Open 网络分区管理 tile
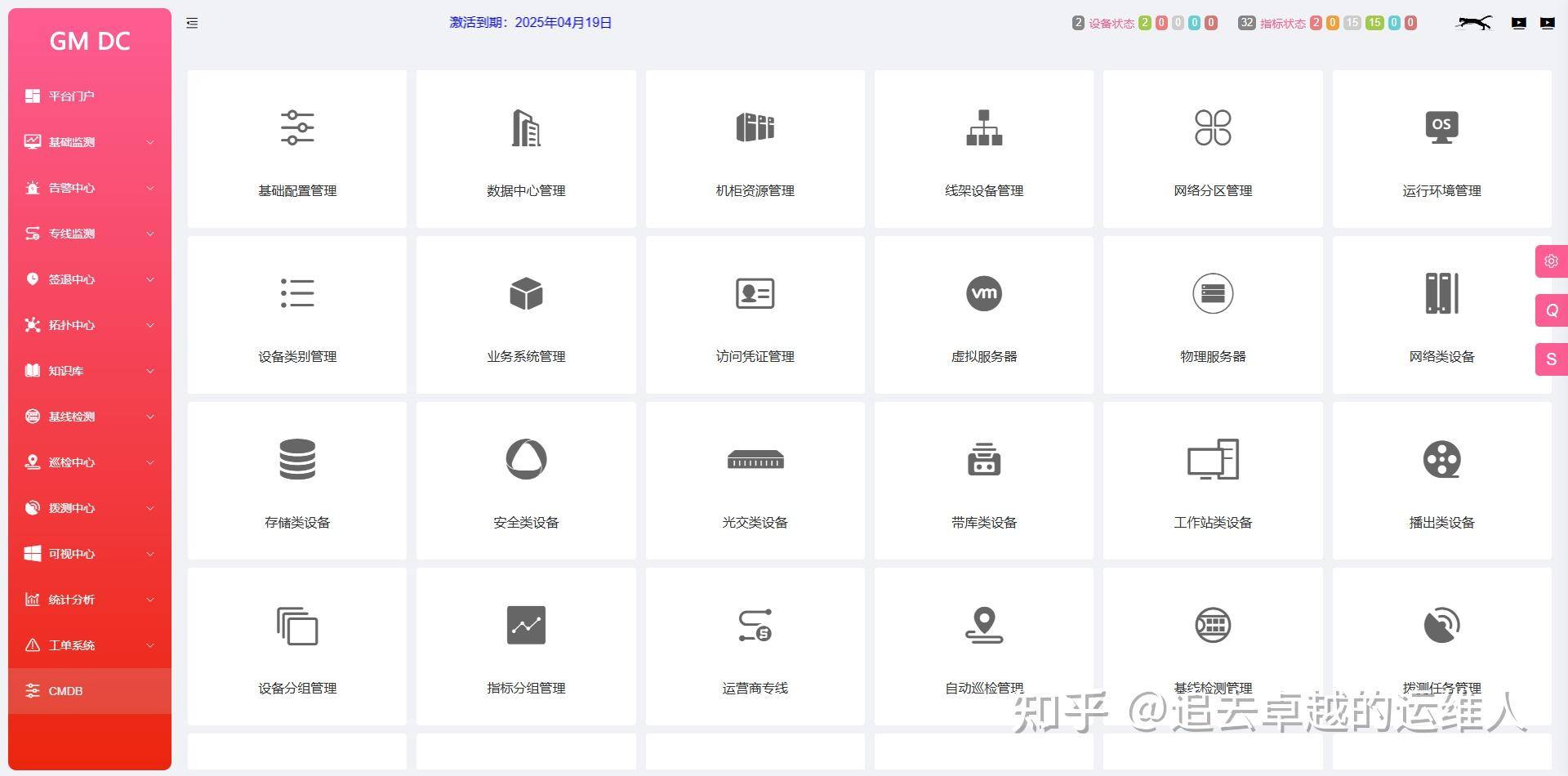Image resolution: width=1568 pixels, height=776 pixels. point(1213,149)
